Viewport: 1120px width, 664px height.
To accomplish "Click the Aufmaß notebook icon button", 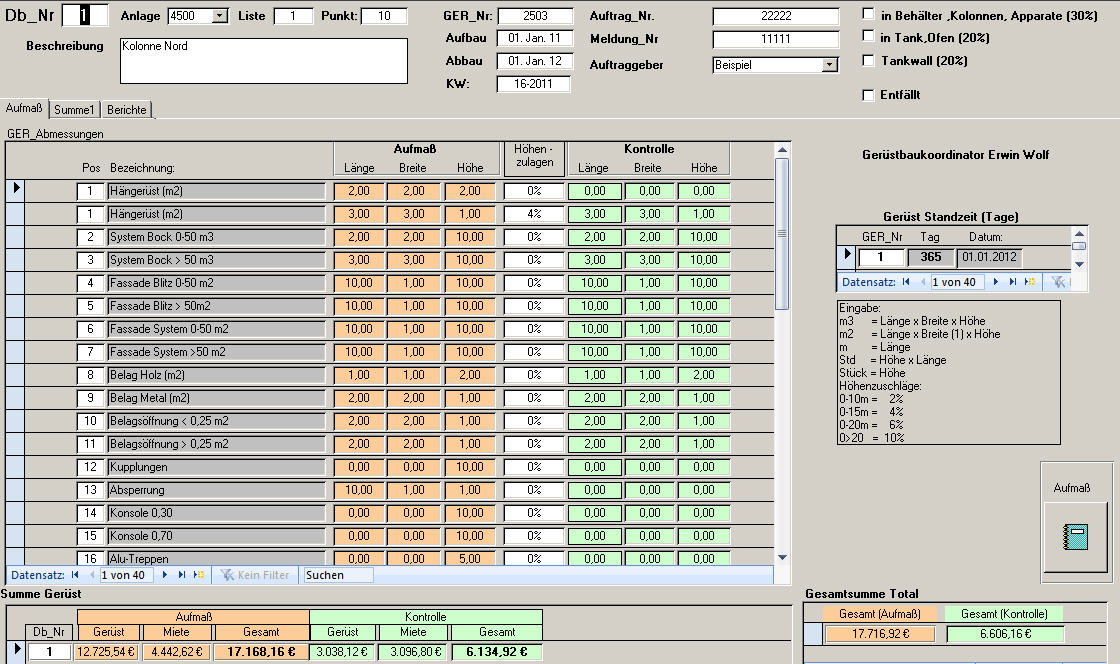I will [1075, 535].
